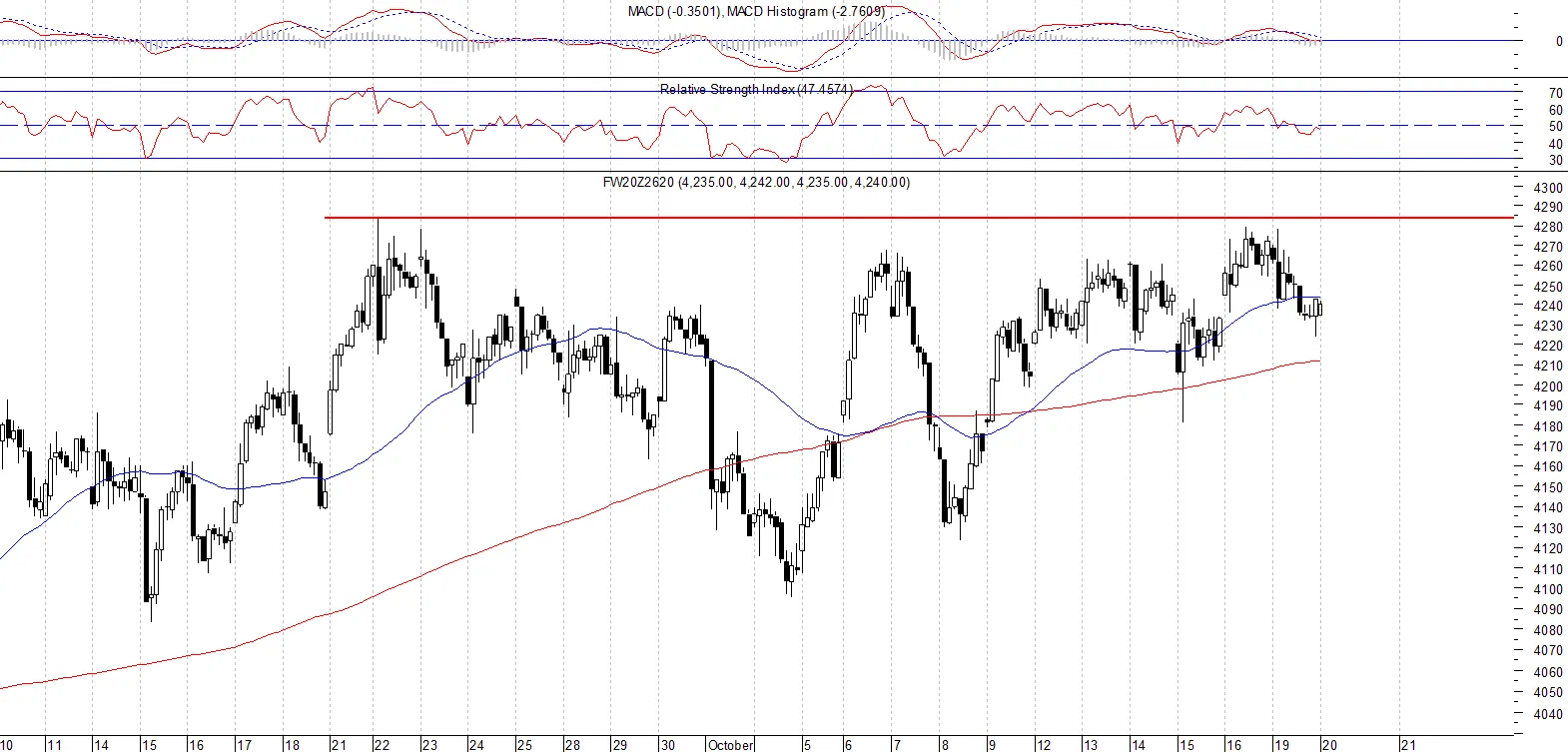Select the red horizontal resistance line
This screenshot has height=752, width=1568.
click(x=919, y=218)
